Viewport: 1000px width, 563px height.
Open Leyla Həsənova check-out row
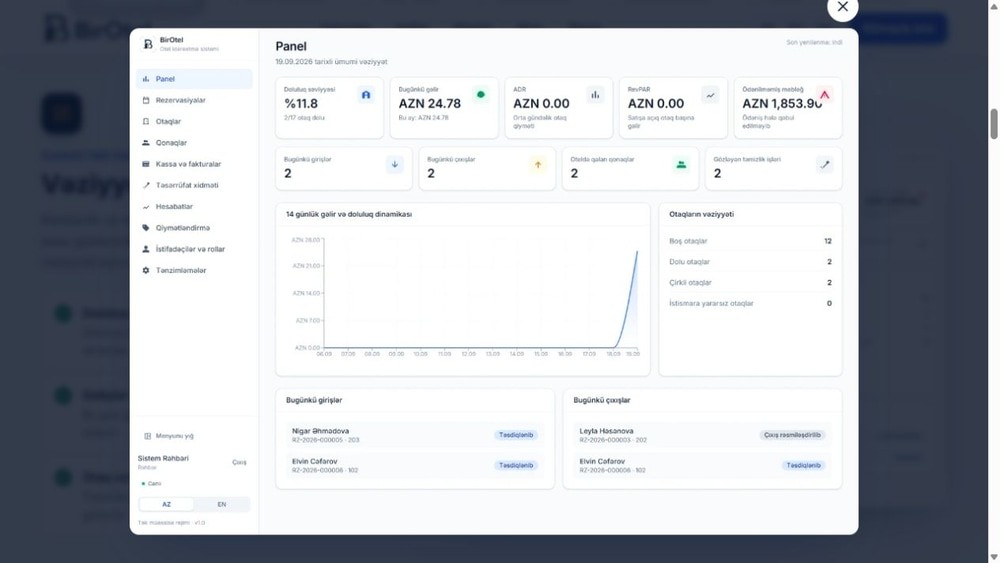[x=702, y=435]
